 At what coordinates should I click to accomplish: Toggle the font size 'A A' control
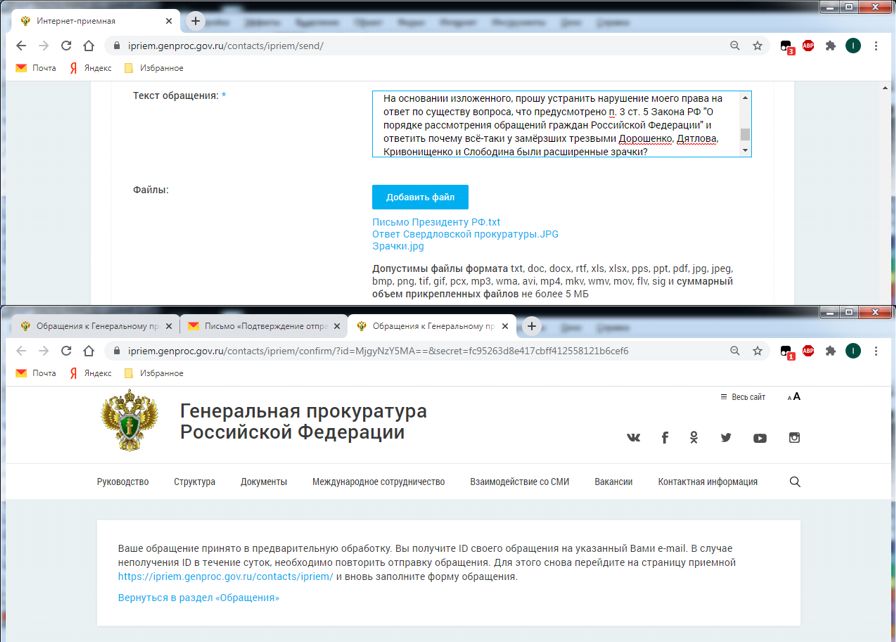click(794, 396)
